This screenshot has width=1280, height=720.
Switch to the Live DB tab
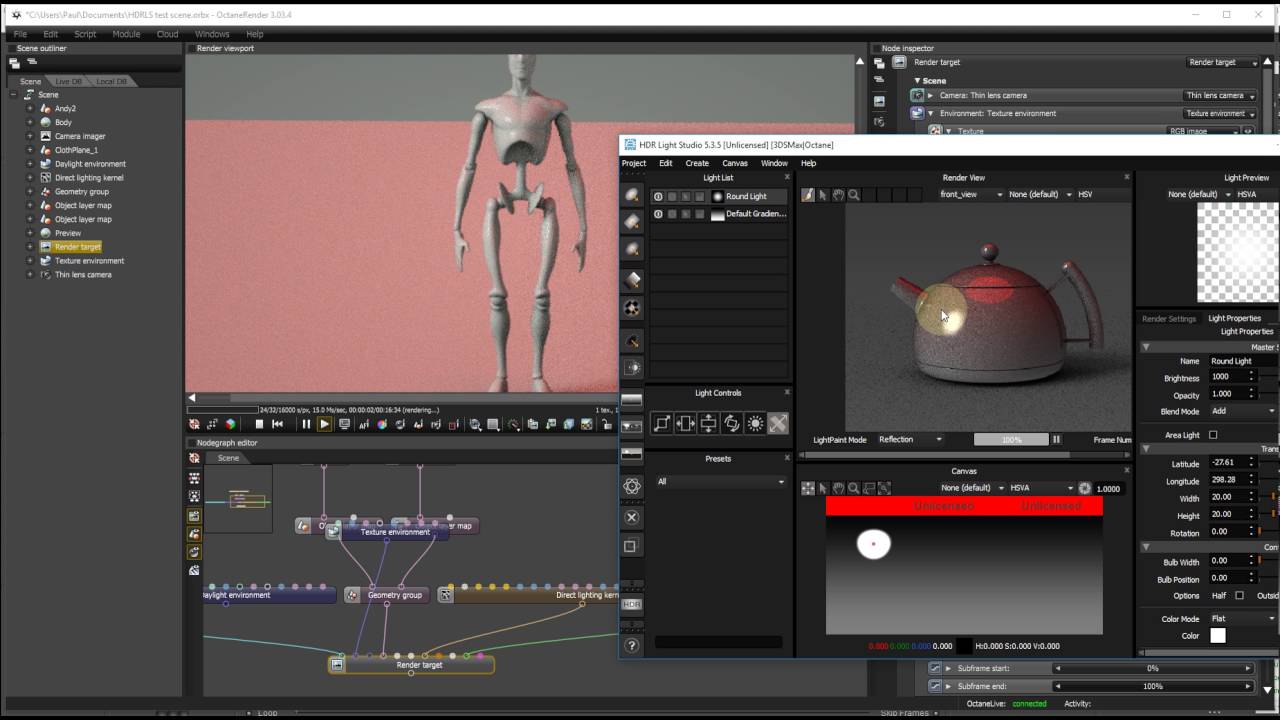pyautogui.click(x=69, y=81)
